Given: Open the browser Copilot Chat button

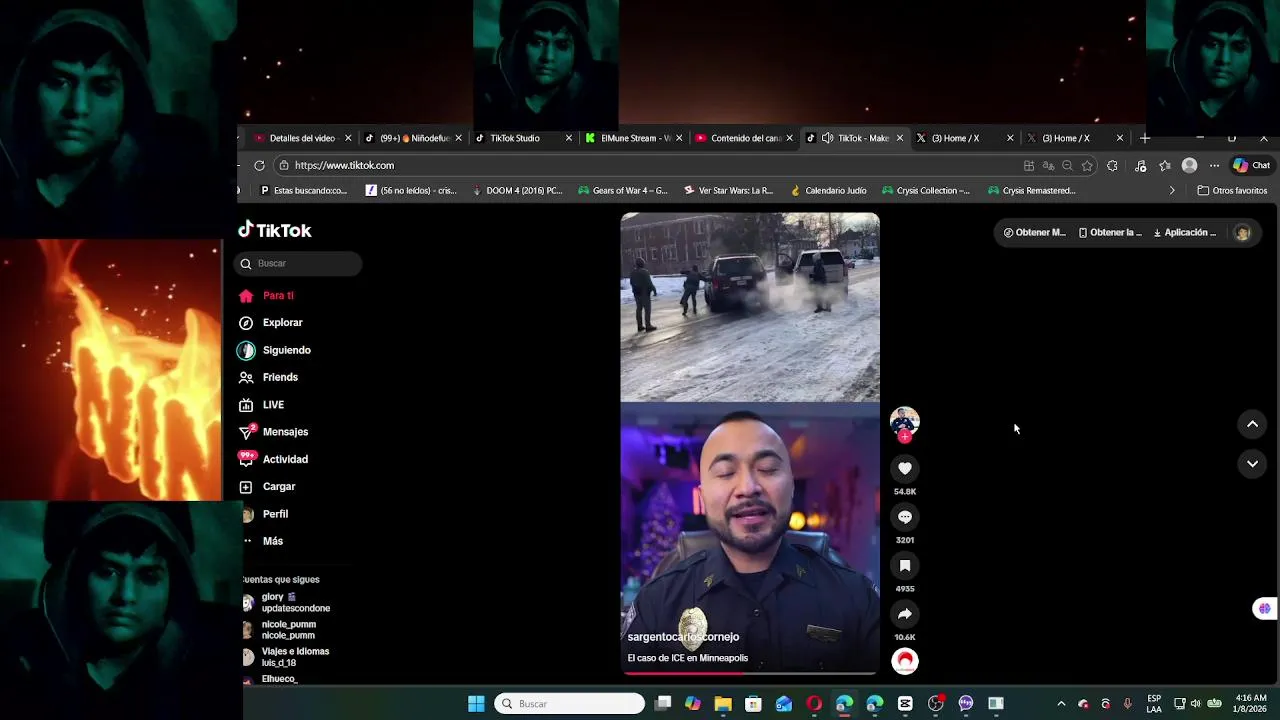Looking at the screenshot, I should coord(1251,166).
